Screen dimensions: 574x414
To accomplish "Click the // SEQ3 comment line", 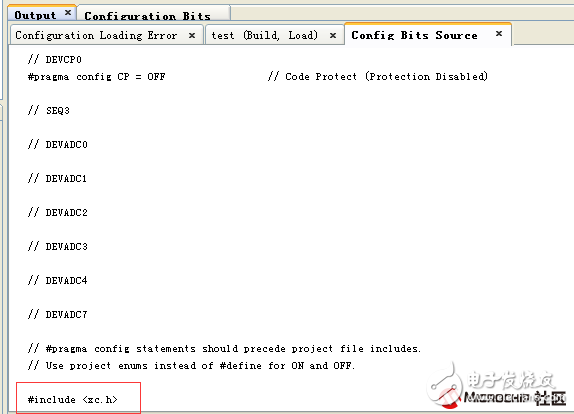I will 49,110.
